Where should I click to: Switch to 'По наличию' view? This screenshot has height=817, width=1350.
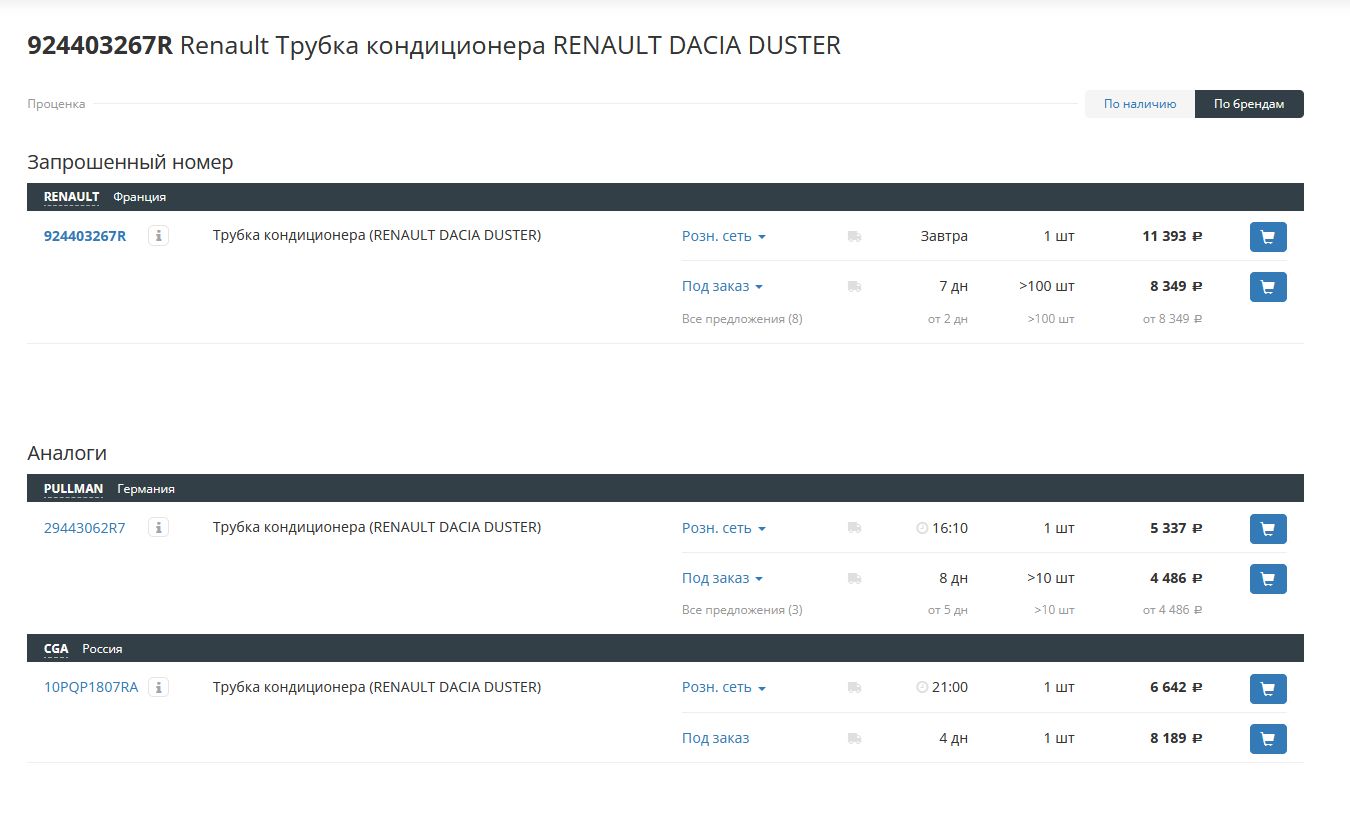click(x=1140, y=104)
